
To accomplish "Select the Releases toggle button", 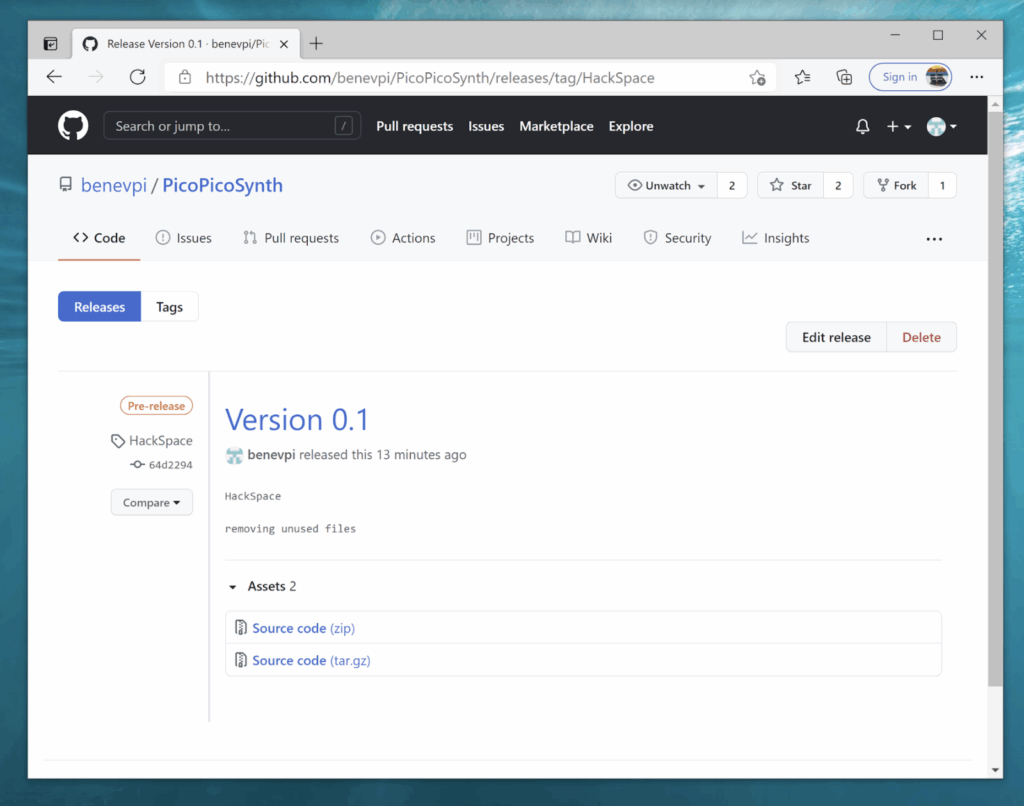I will point(99,307).
